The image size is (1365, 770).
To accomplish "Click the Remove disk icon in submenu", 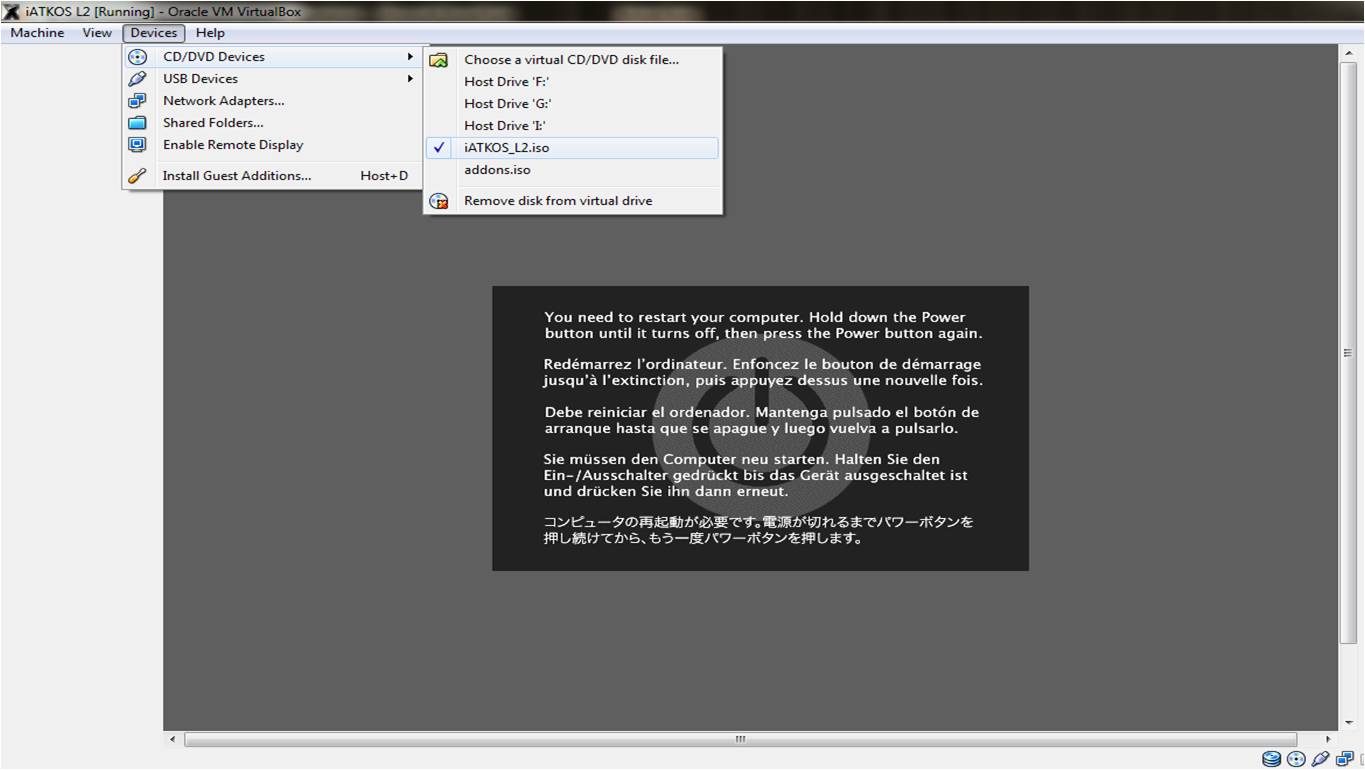I will [438, 201].
